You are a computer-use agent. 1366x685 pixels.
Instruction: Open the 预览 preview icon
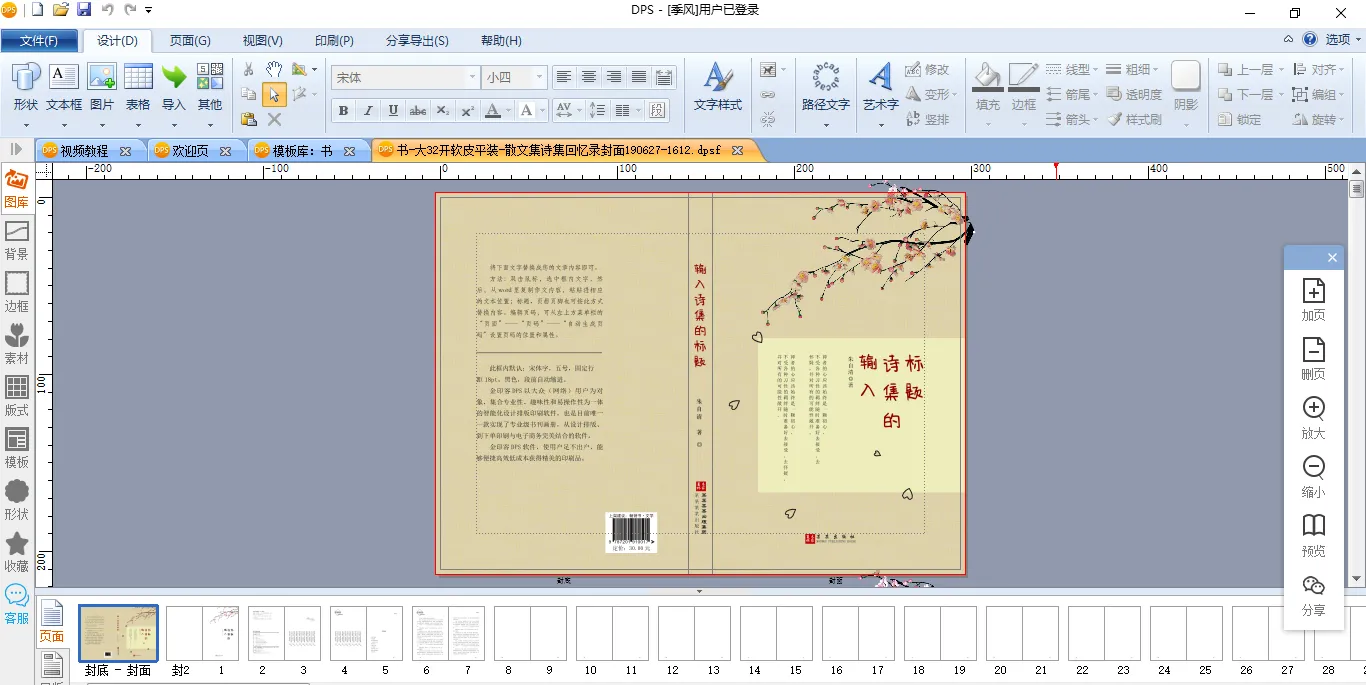1313,526
